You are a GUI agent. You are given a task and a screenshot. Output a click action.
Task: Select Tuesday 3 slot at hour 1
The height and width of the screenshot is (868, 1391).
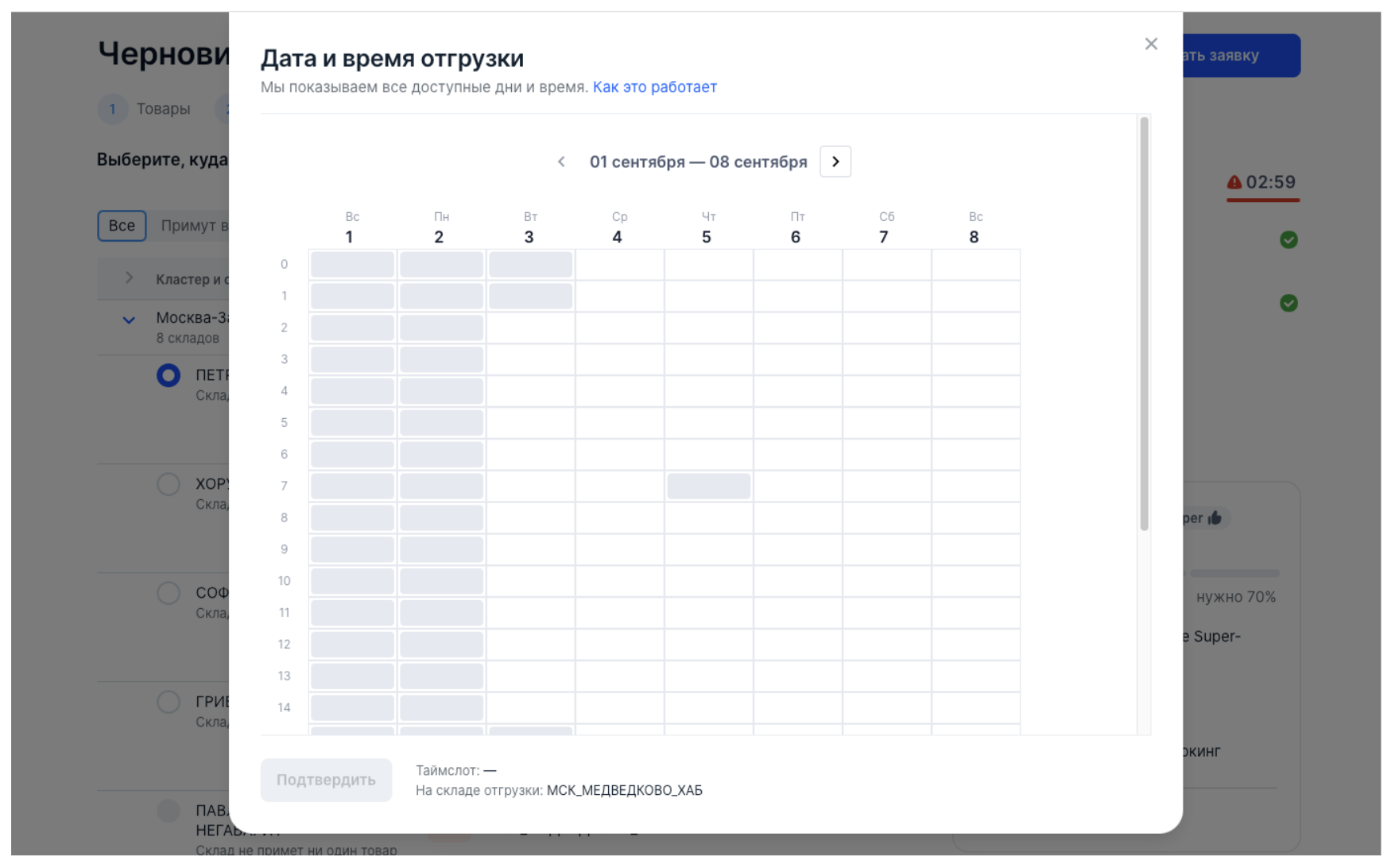click(x=531, y=296)
